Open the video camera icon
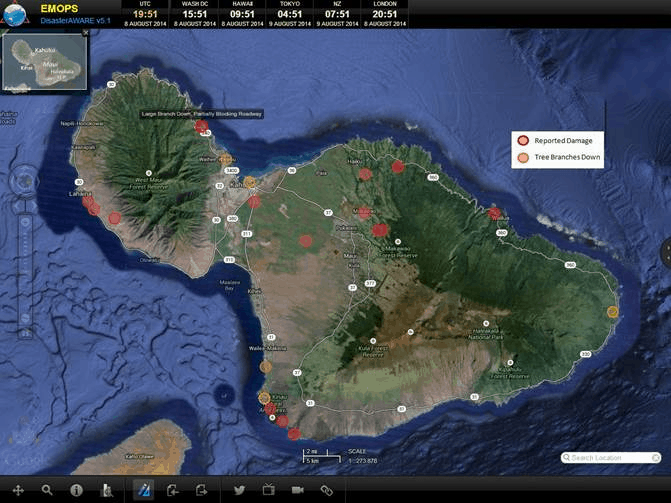671x503 pixels. pos(297,490)
